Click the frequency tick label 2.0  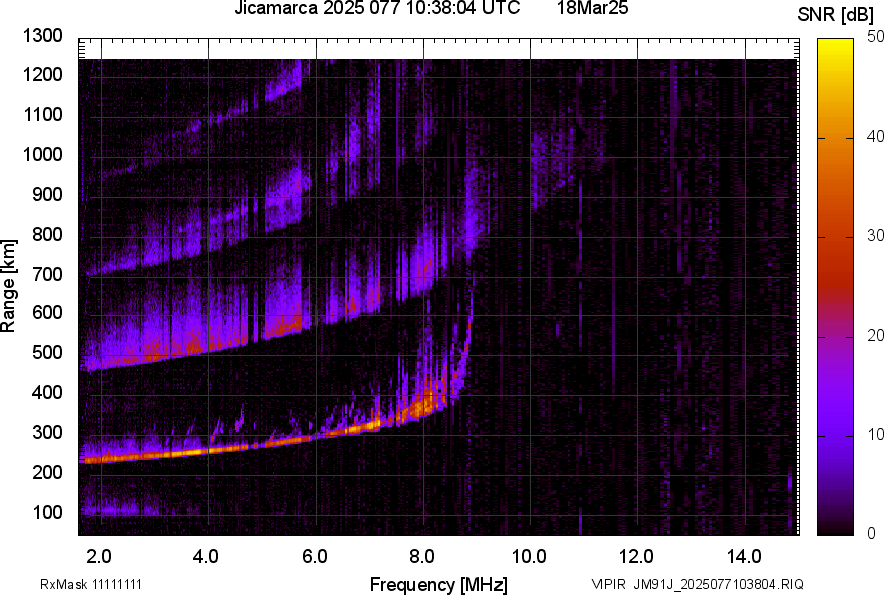[99, 557]
